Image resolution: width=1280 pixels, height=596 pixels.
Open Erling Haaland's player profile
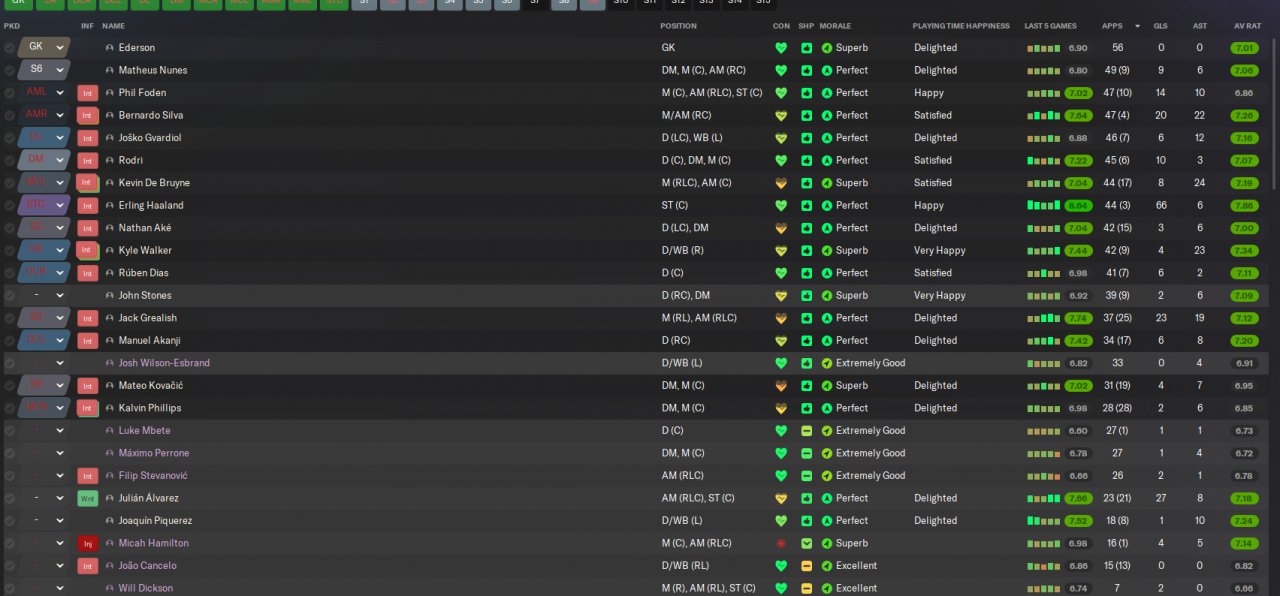coord(151,205)
